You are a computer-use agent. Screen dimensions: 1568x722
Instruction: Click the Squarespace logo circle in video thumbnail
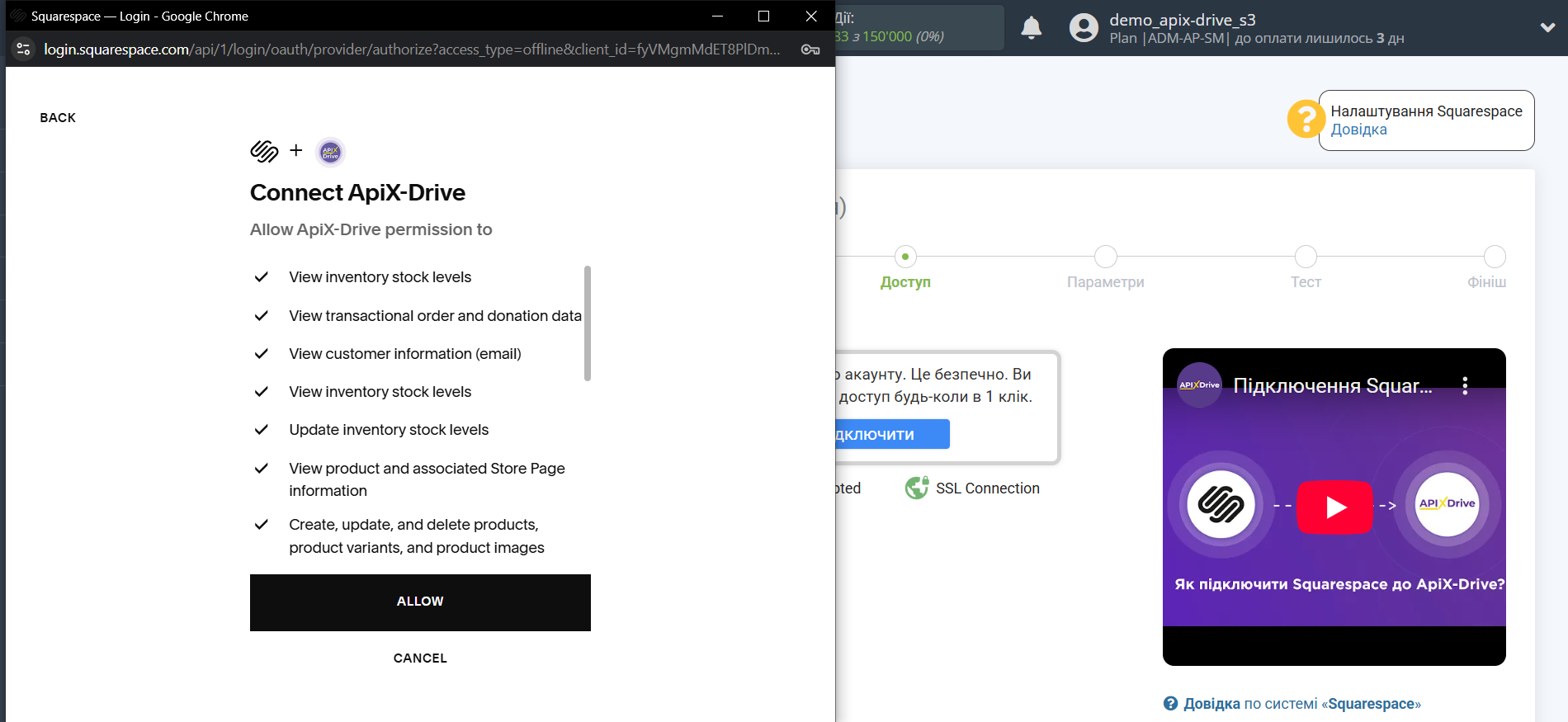[x=1221, y=504]
